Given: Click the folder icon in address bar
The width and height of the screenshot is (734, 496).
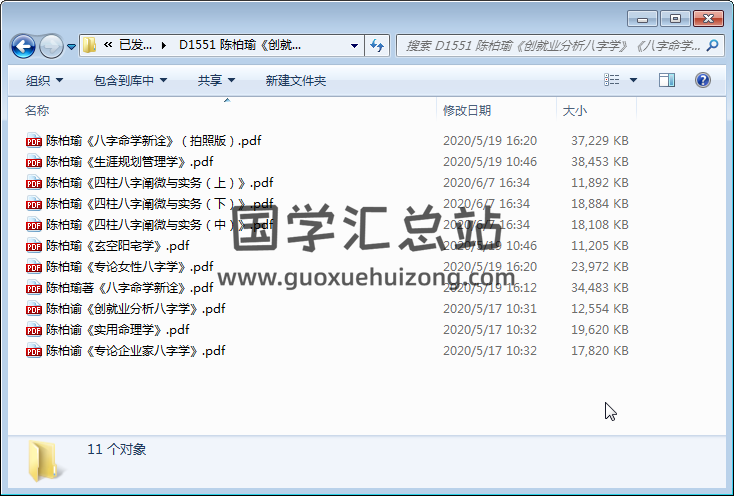Looking at the screenshot, I should click(89, 45).
